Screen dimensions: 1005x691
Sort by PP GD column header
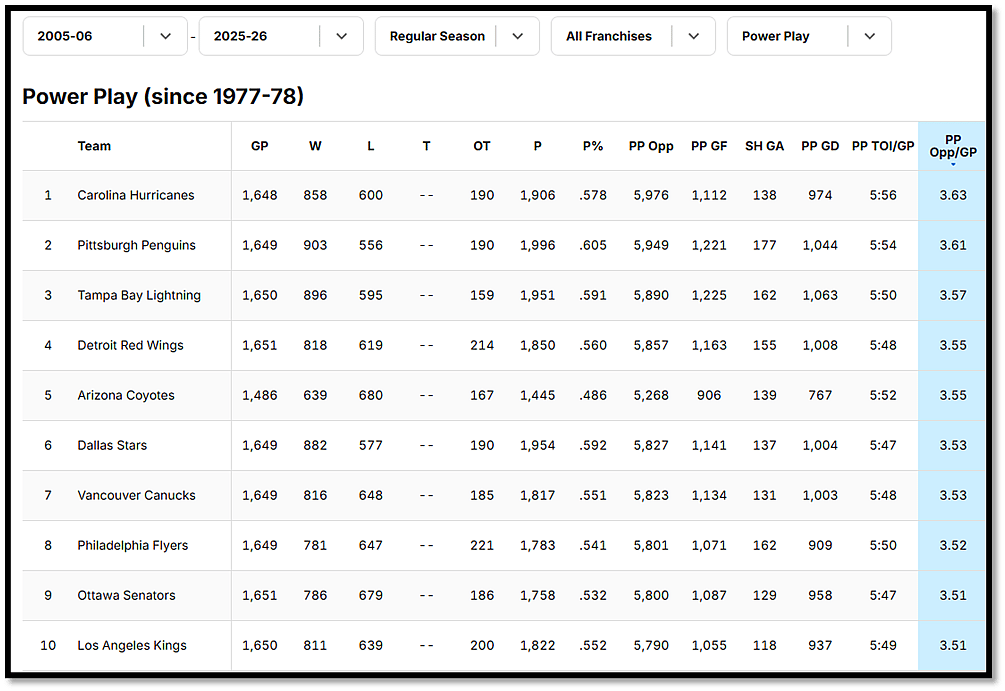[820, 146]
